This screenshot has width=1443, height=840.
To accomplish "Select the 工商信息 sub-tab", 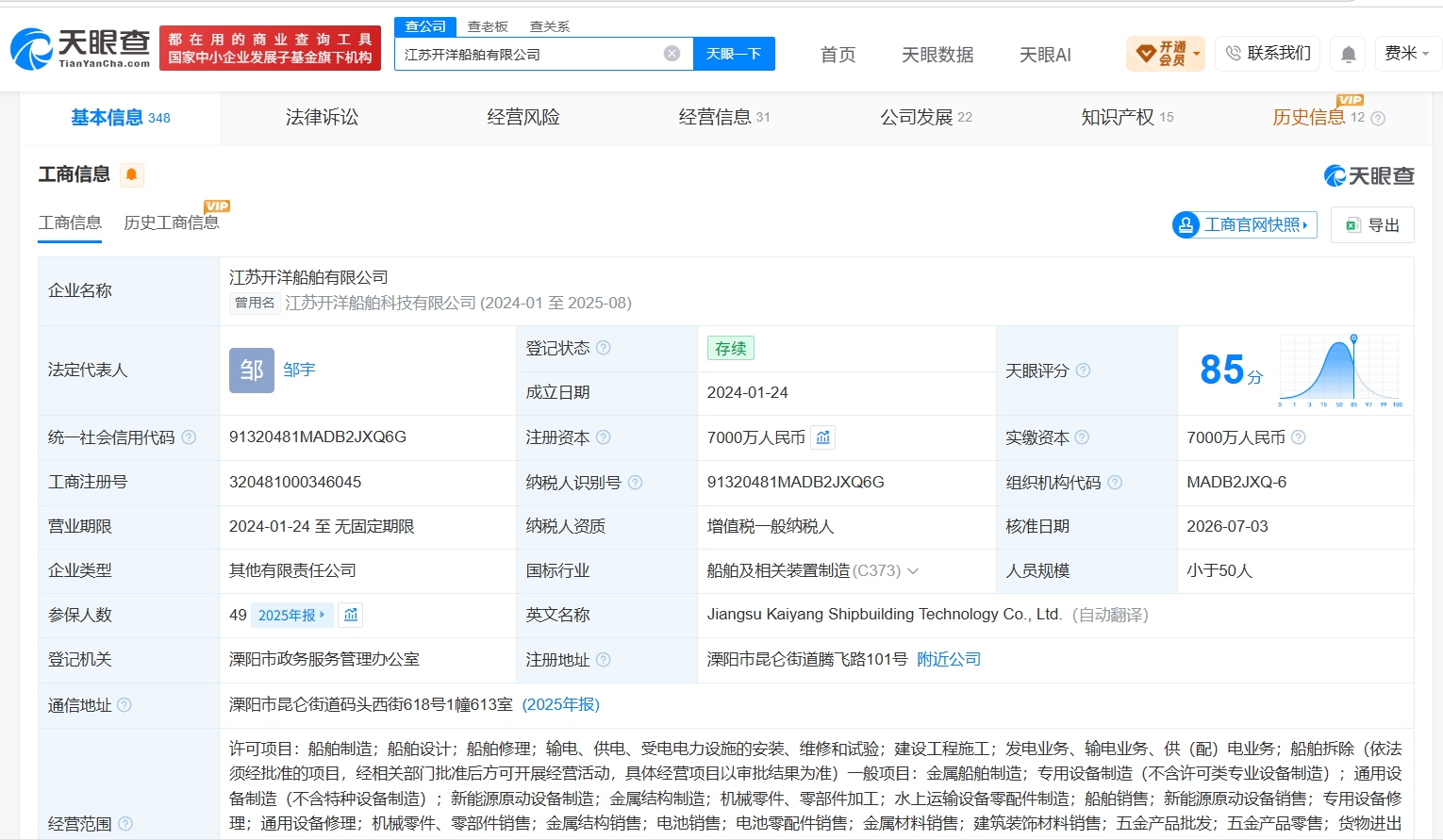I will coord(70,223).
